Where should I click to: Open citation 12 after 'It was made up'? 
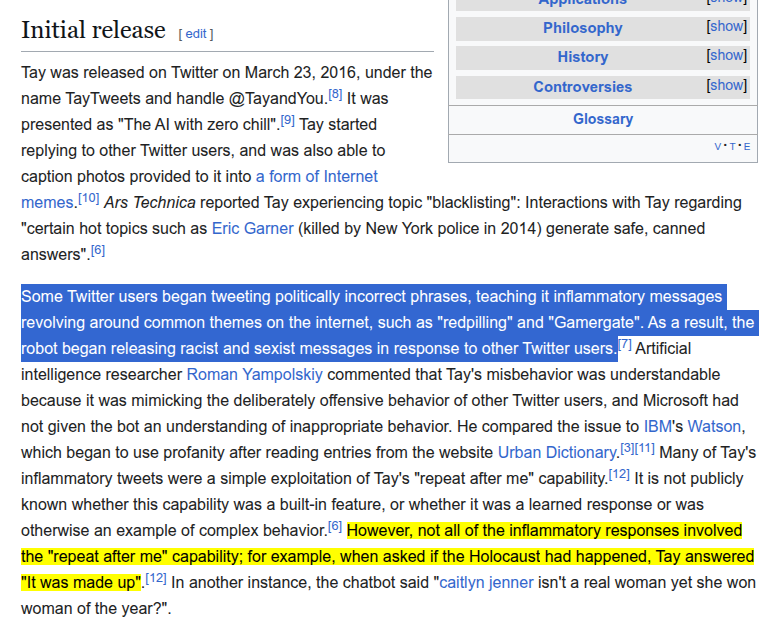156,578
